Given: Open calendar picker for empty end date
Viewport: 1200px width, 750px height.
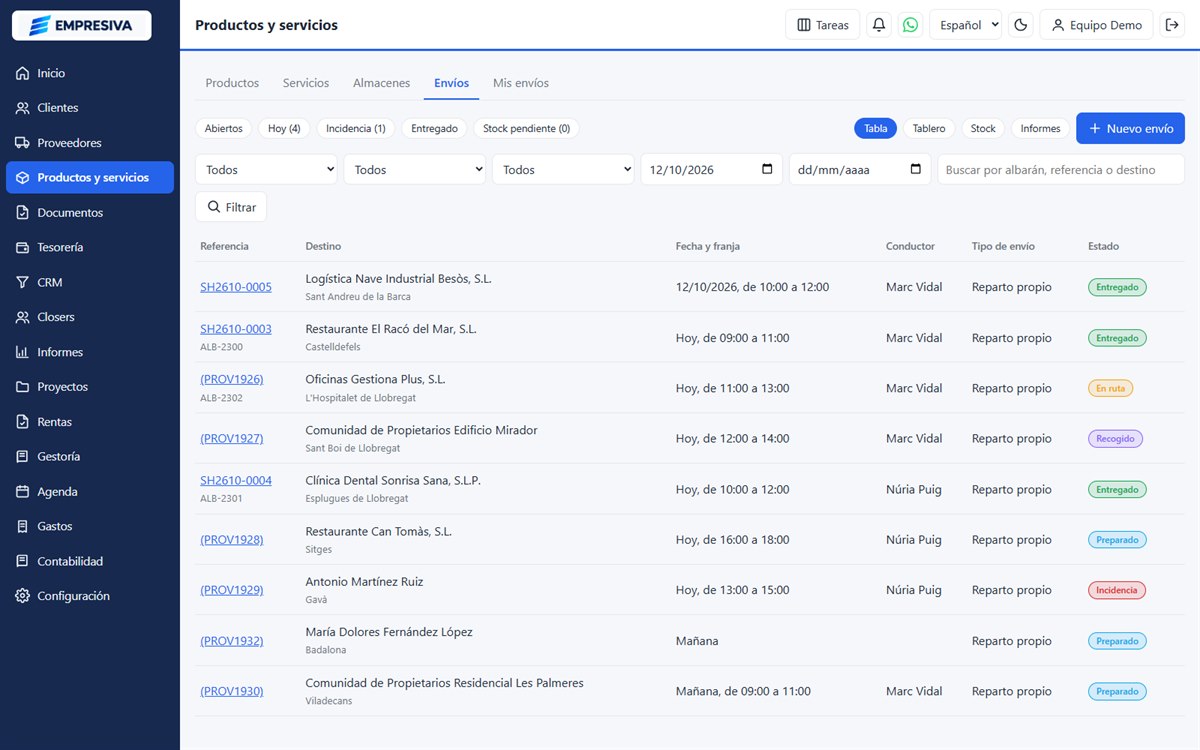Looking at the screenshot, I should tap(915, 169).
